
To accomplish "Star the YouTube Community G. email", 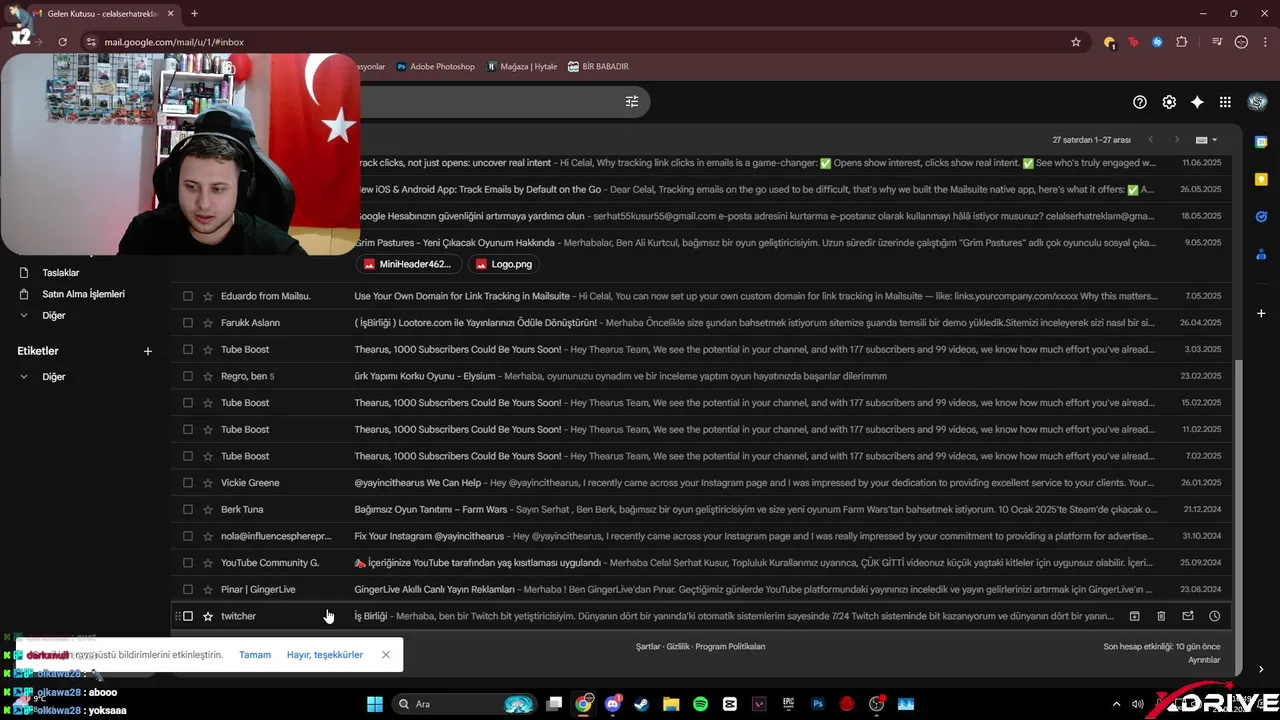I will point(208,563).
